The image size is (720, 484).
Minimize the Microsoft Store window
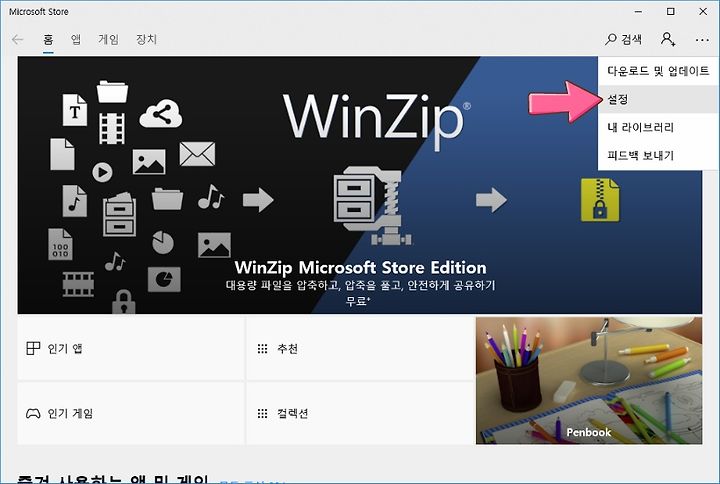click(x=638, y=11)
